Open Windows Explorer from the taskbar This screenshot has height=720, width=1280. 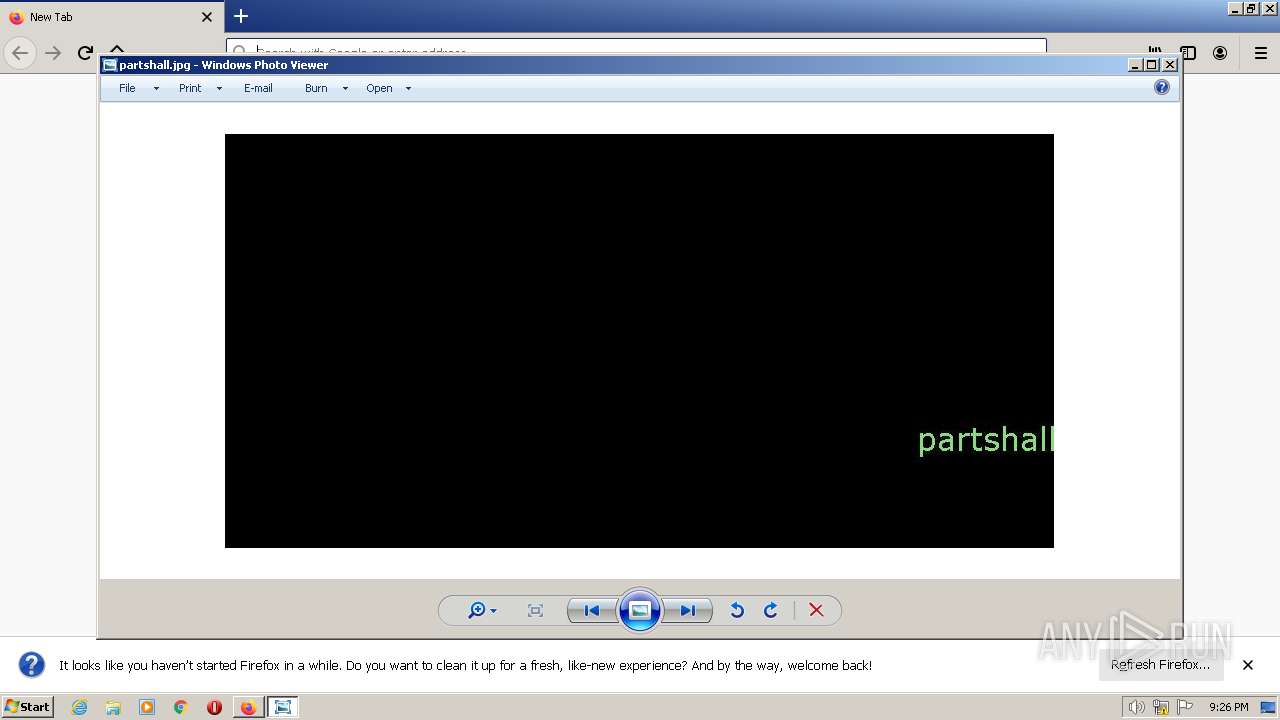(113, 707)
